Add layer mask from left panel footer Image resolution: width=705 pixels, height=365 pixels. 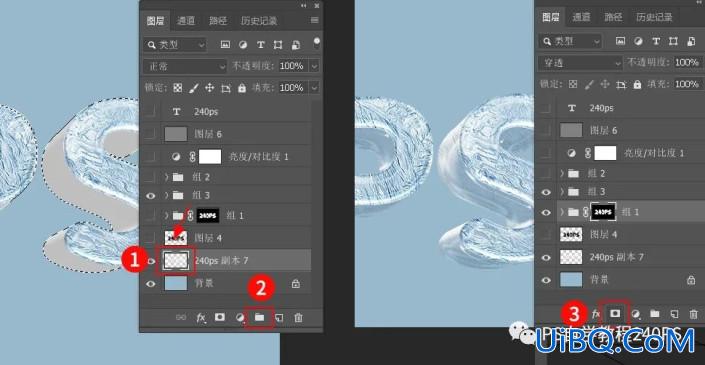[220, 317]
